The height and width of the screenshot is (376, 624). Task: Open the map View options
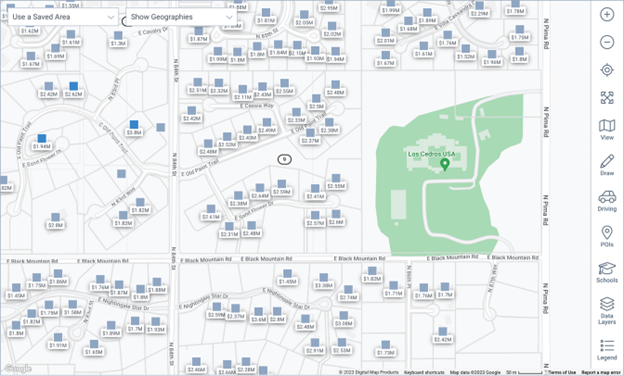pyautogui.click(x=606, y=130)
